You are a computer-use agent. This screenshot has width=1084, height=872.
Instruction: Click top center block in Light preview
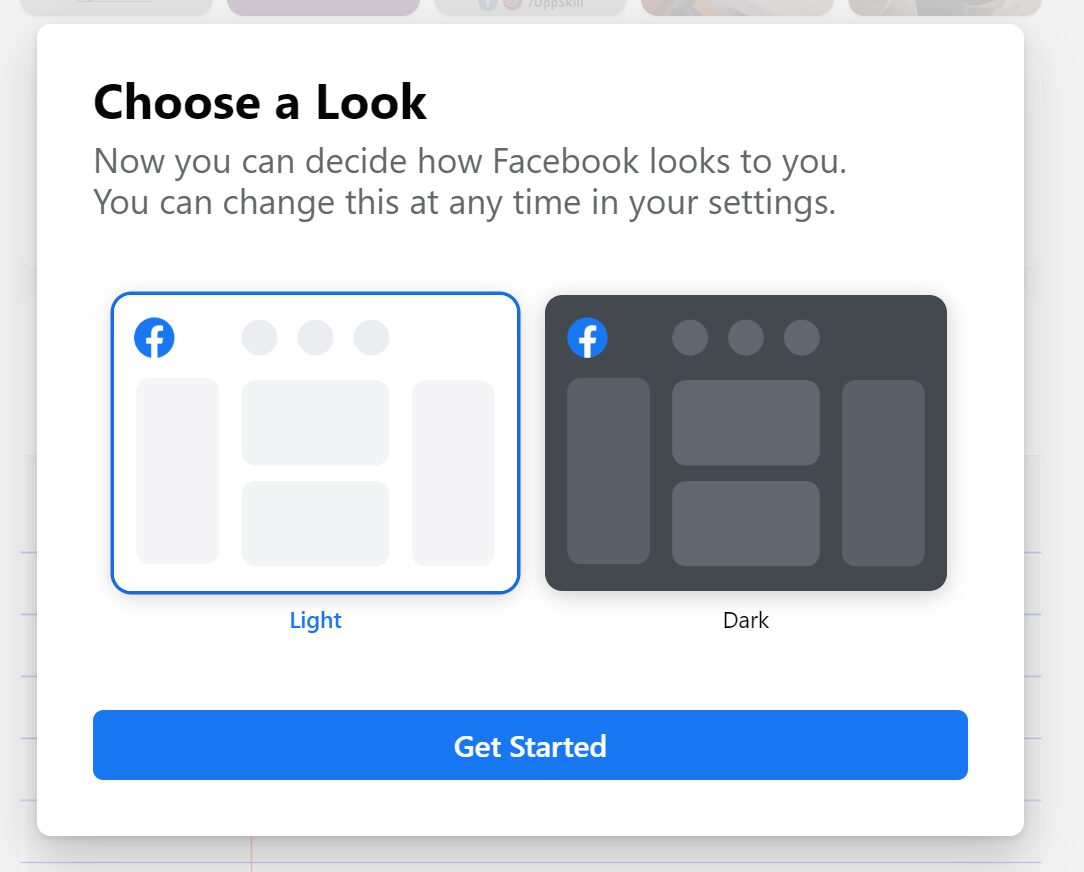coord(315,422)
